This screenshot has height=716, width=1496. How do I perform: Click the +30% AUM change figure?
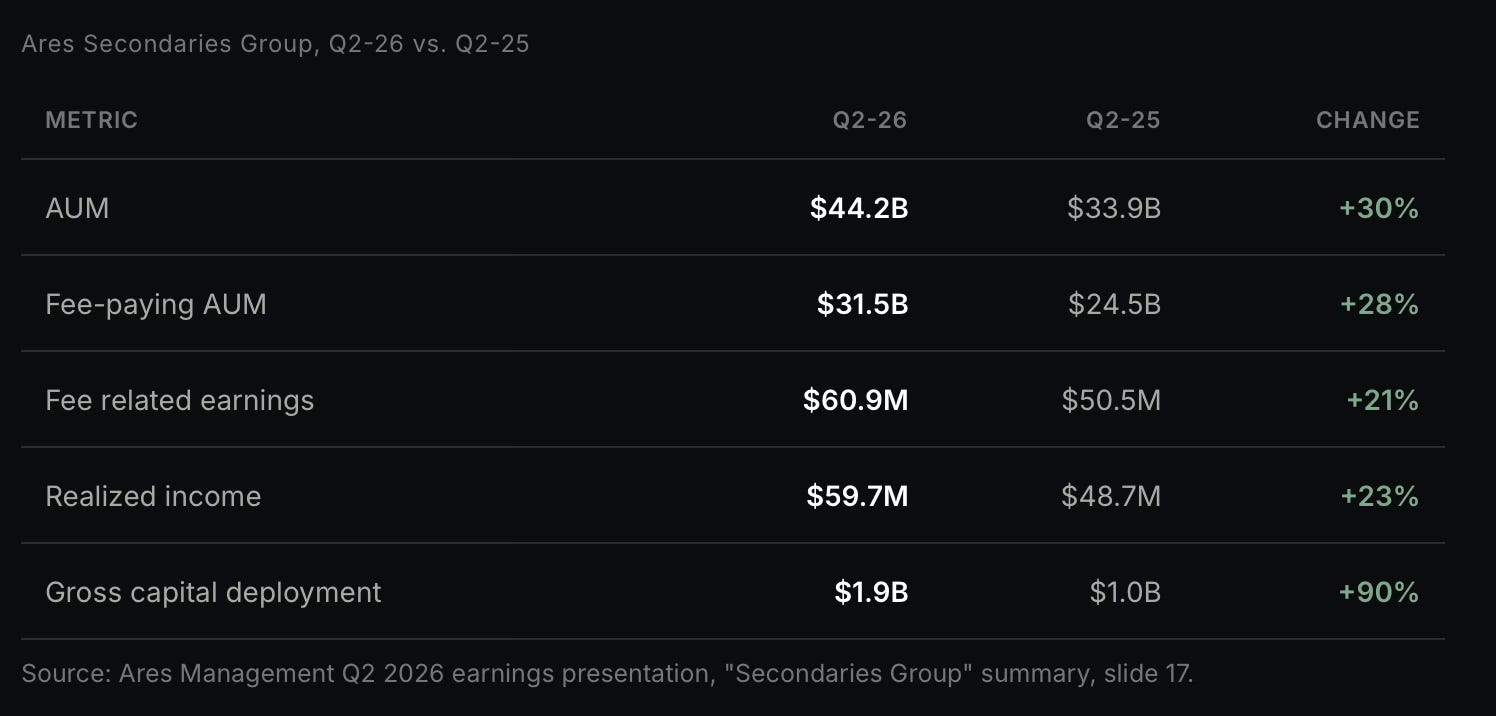pos(1378,208)
